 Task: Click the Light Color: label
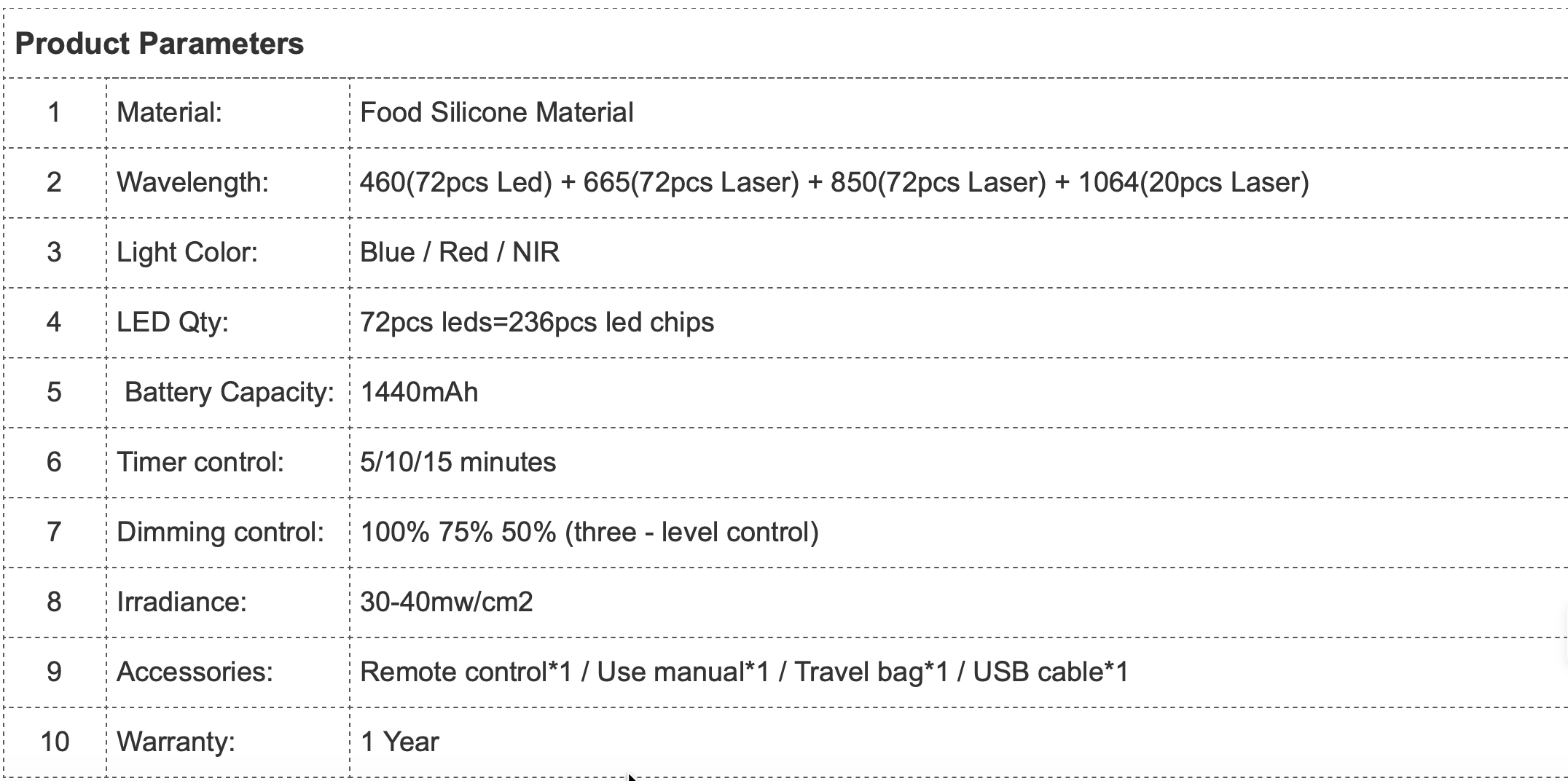[x=187, y=253]
